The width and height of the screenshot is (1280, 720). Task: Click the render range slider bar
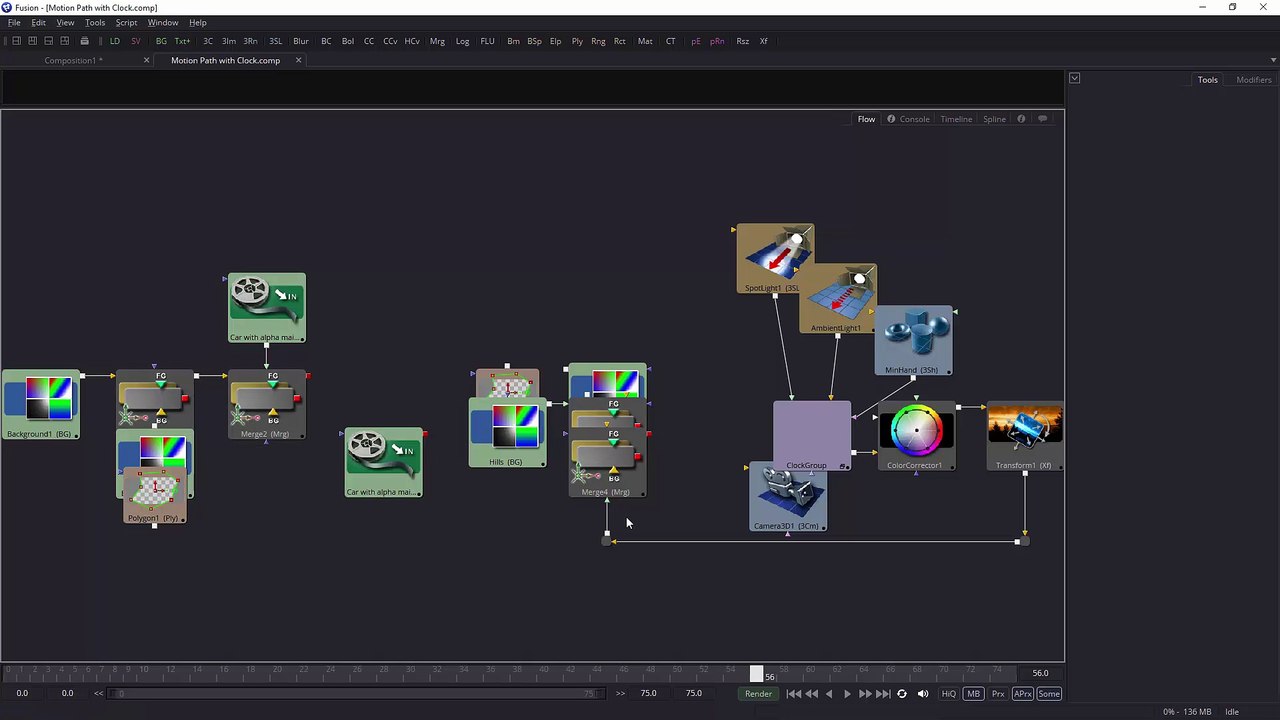(x=358, y=693)
